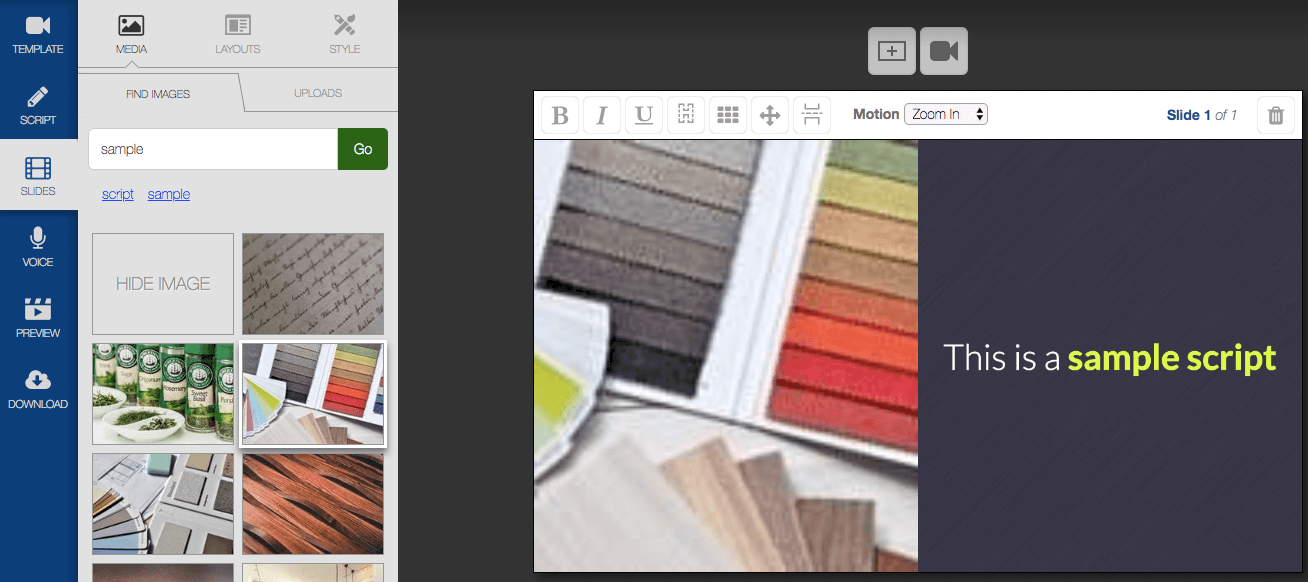Switch to the Style tab

coord(344,34)
